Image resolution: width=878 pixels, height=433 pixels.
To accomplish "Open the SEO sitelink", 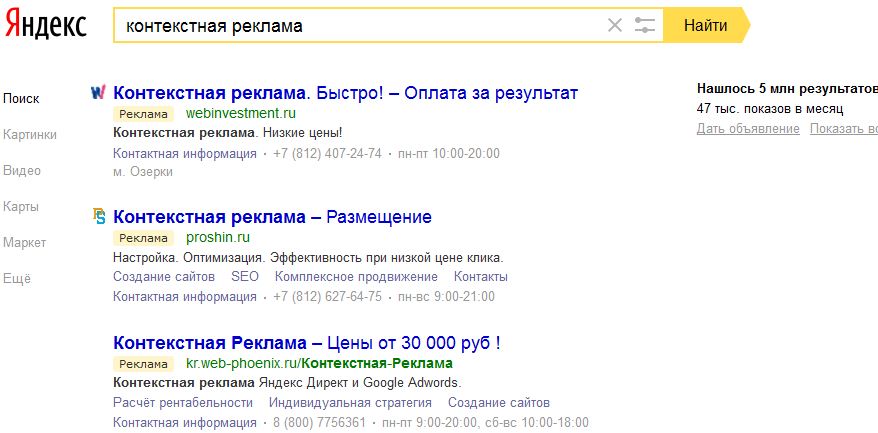I will click(245, 277).
